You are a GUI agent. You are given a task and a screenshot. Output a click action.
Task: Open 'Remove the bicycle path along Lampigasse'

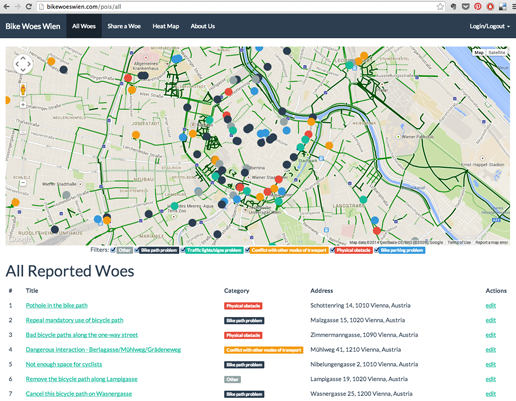tap(81, 379)
